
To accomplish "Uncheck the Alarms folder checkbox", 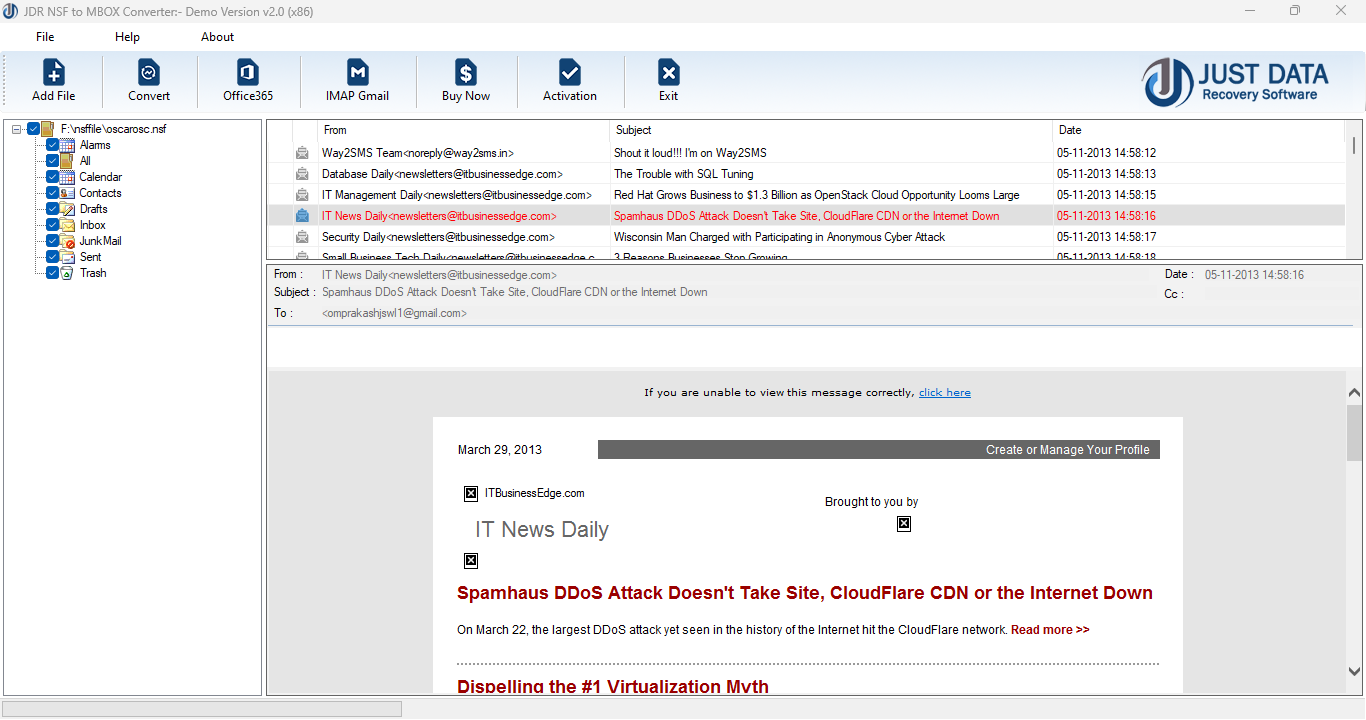I will point(53,145).
